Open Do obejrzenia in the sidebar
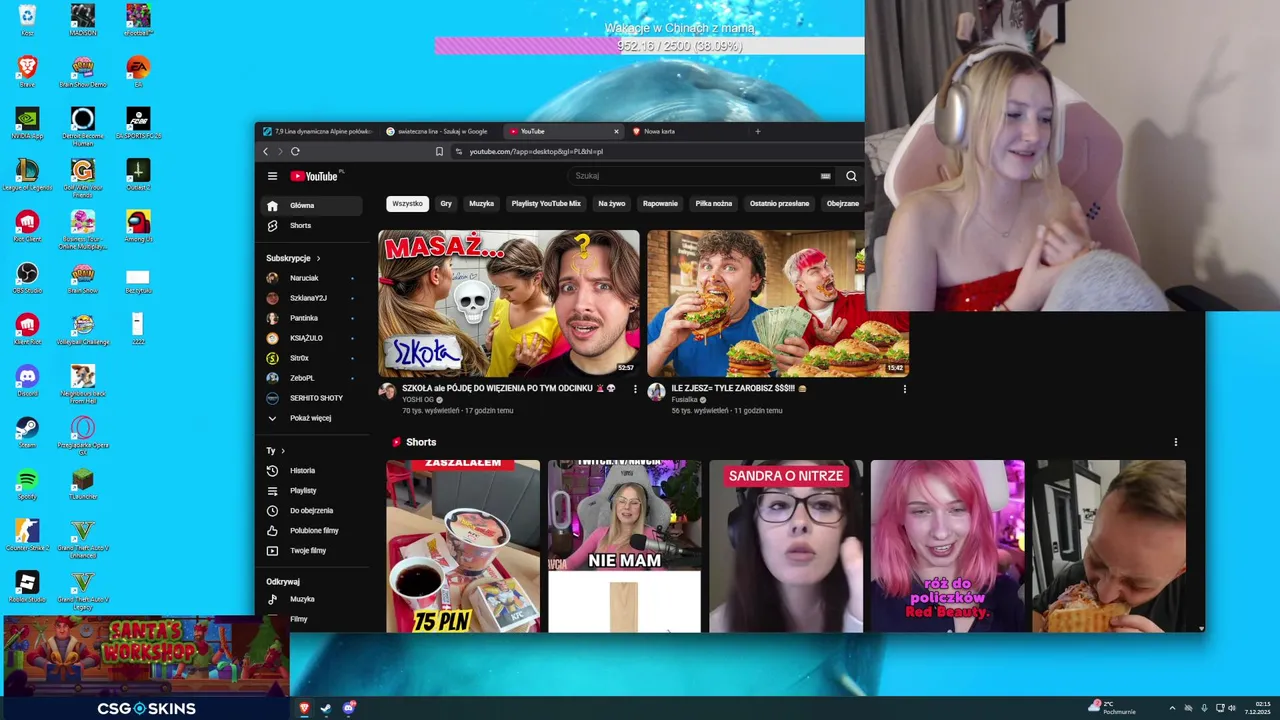Screen dimensions: 1280x720 pyautogui.click(x=312, y=511)
